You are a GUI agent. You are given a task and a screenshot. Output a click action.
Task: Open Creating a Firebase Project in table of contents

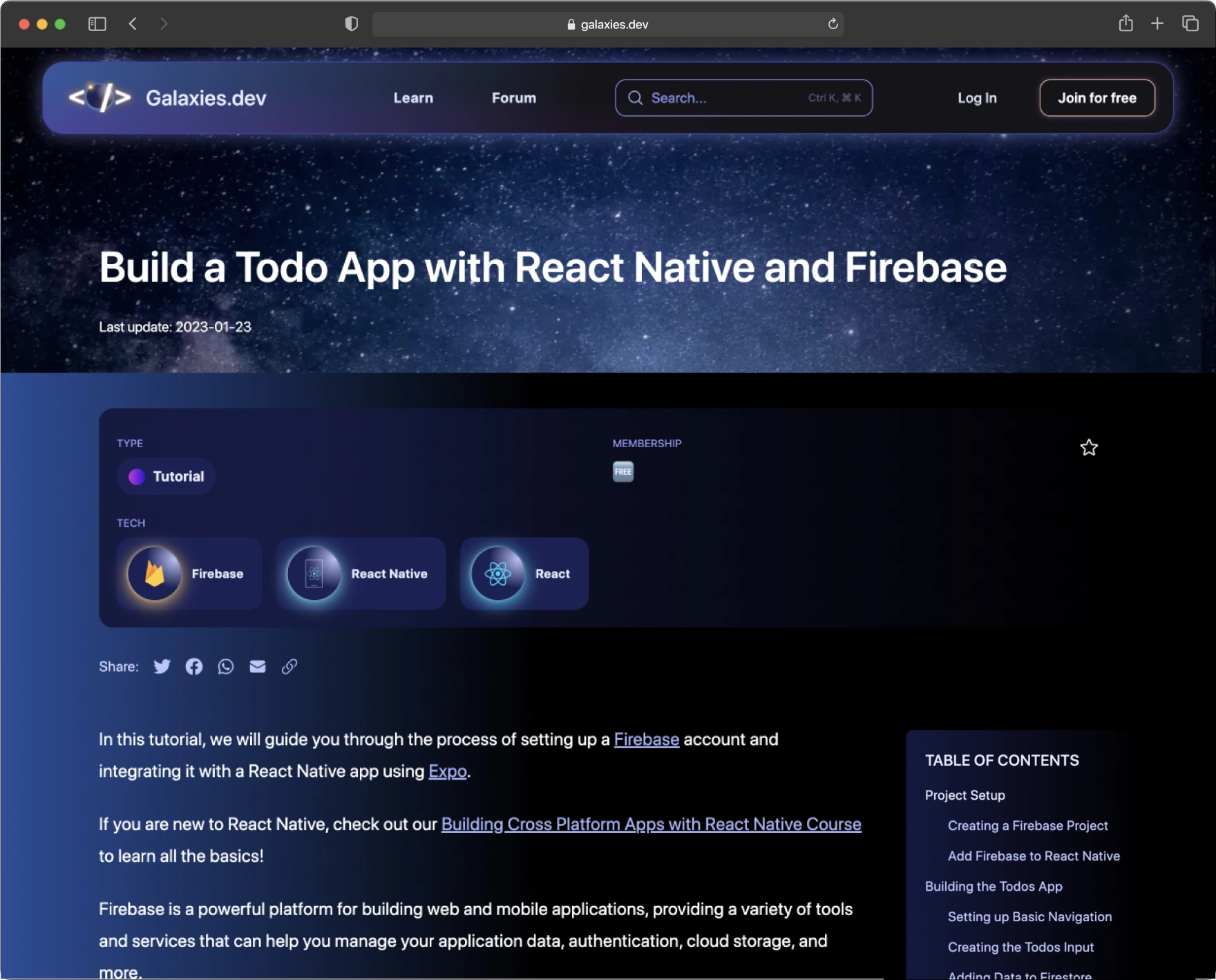pos(1027,825)
